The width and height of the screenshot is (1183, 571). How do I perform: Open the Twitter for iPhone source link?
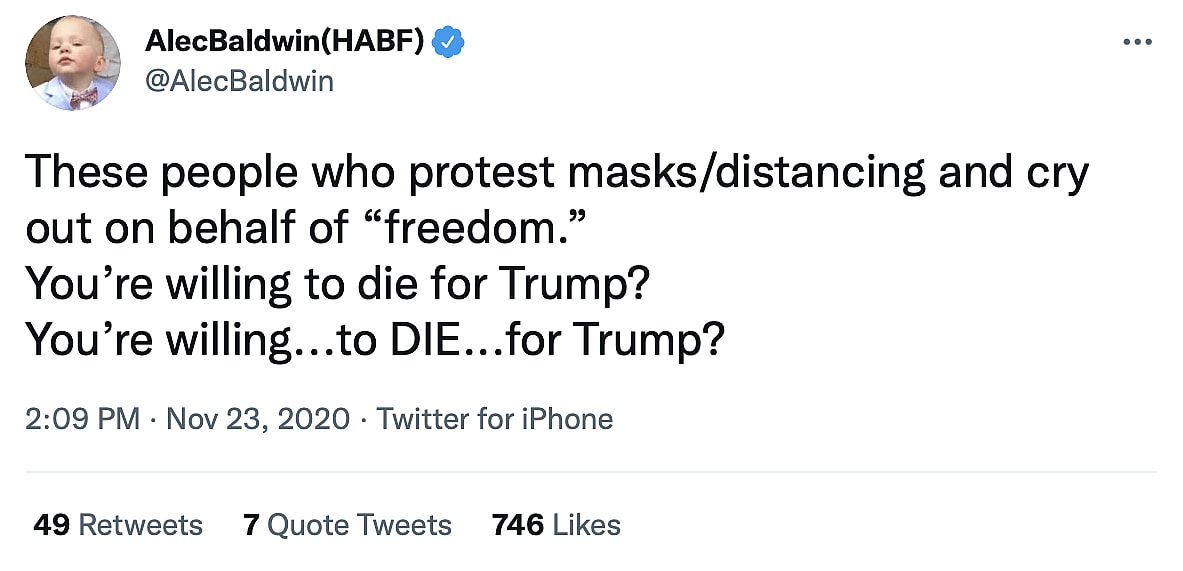[495, 418]
